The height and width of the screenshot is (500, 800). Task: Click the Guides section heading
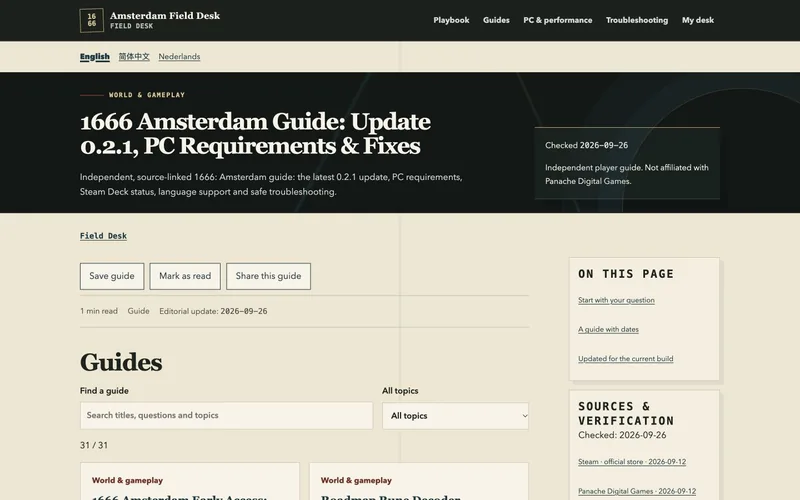pyautogui.click(x=121, y=362)
